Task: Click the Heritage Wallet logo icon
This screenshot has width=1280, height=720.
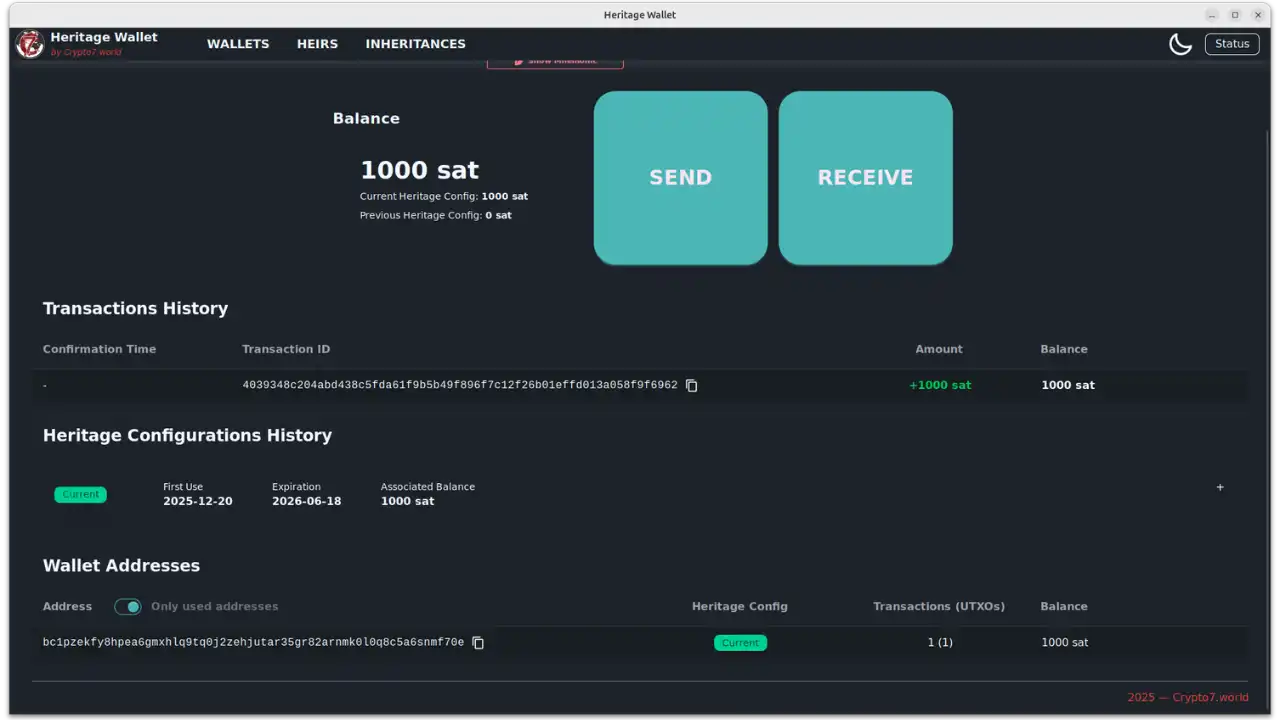Action: pyautogui.click(x=30, y=44)
